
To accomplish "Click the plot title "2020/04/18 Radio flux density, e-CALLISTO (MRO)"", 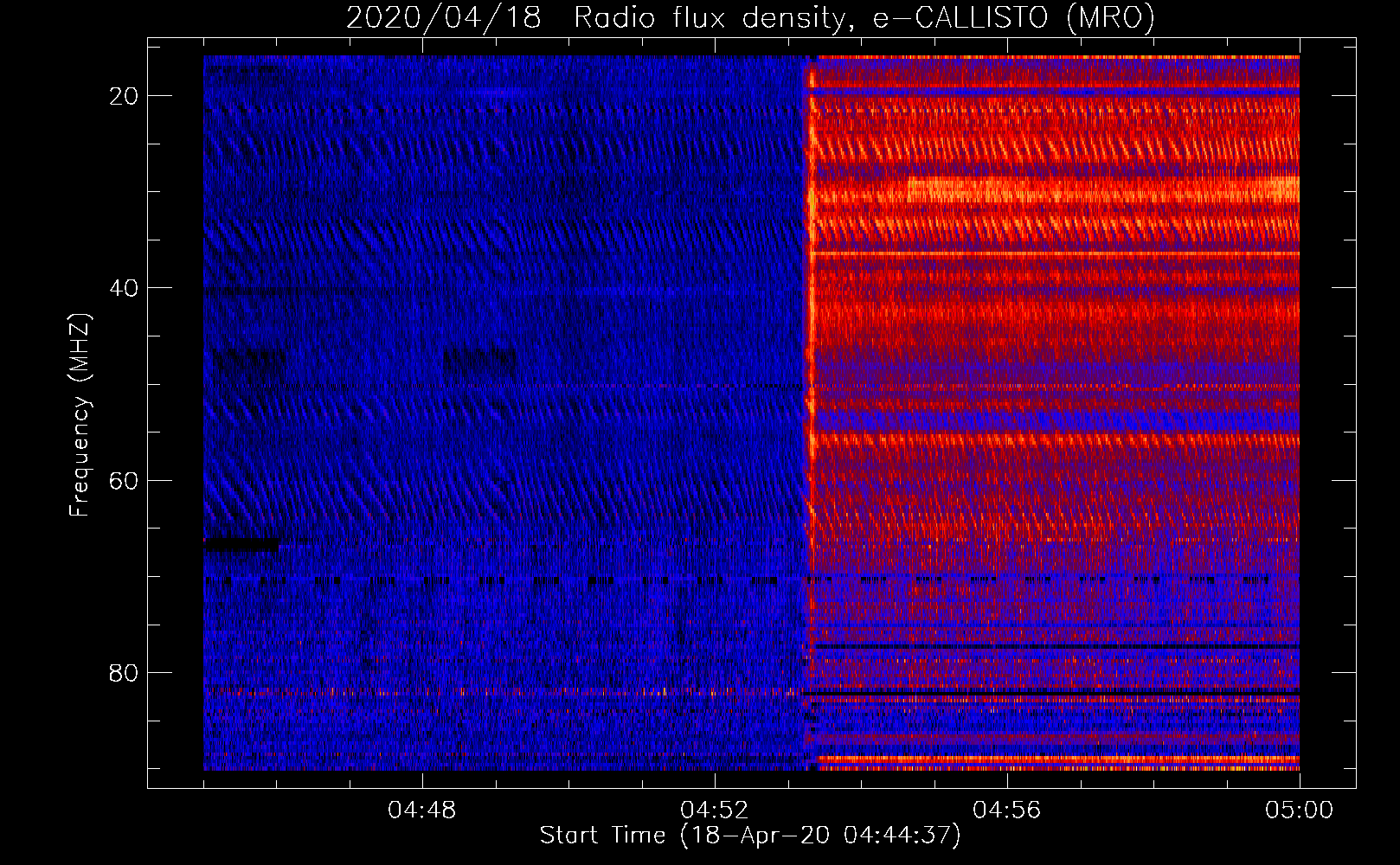I will tap(750, 17).
